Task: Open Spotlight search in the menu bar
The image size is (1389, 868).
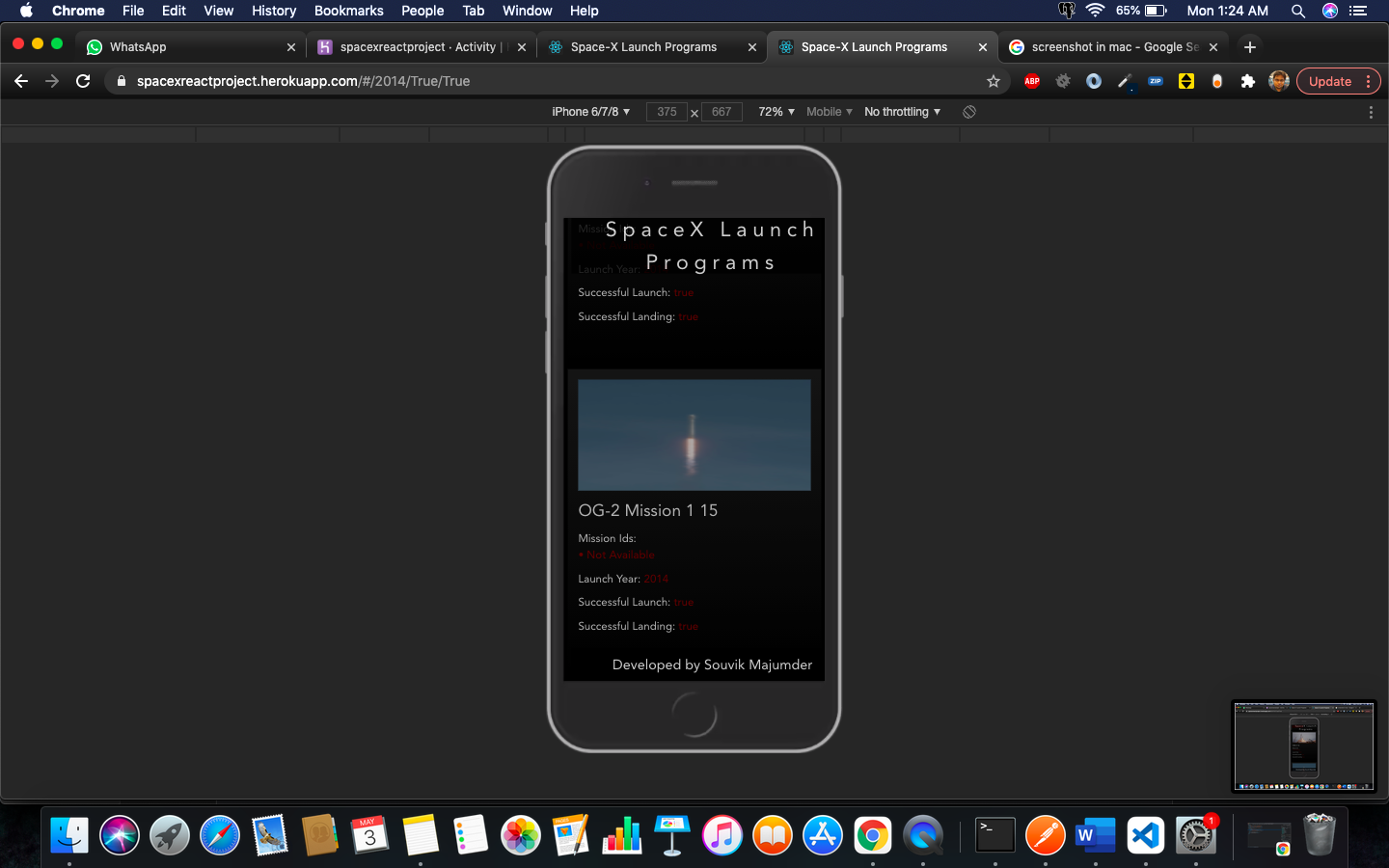Action: pos(1298,11)
